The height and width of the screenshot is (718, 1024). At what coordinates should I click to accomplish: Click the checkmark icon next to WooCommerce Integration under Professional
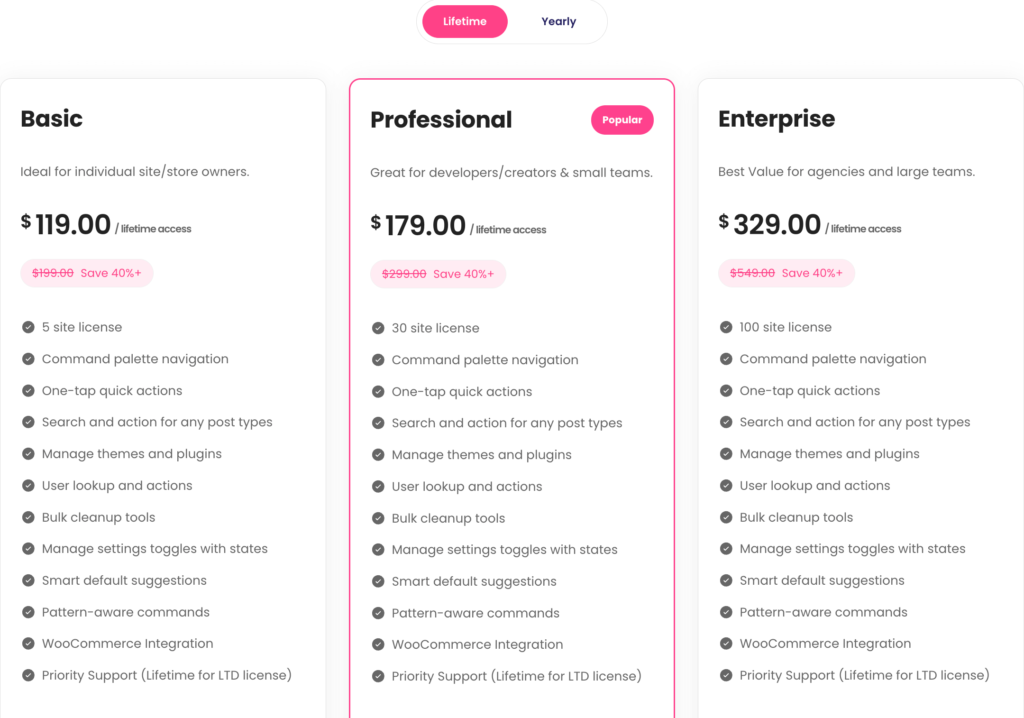(x=378, y=644)
